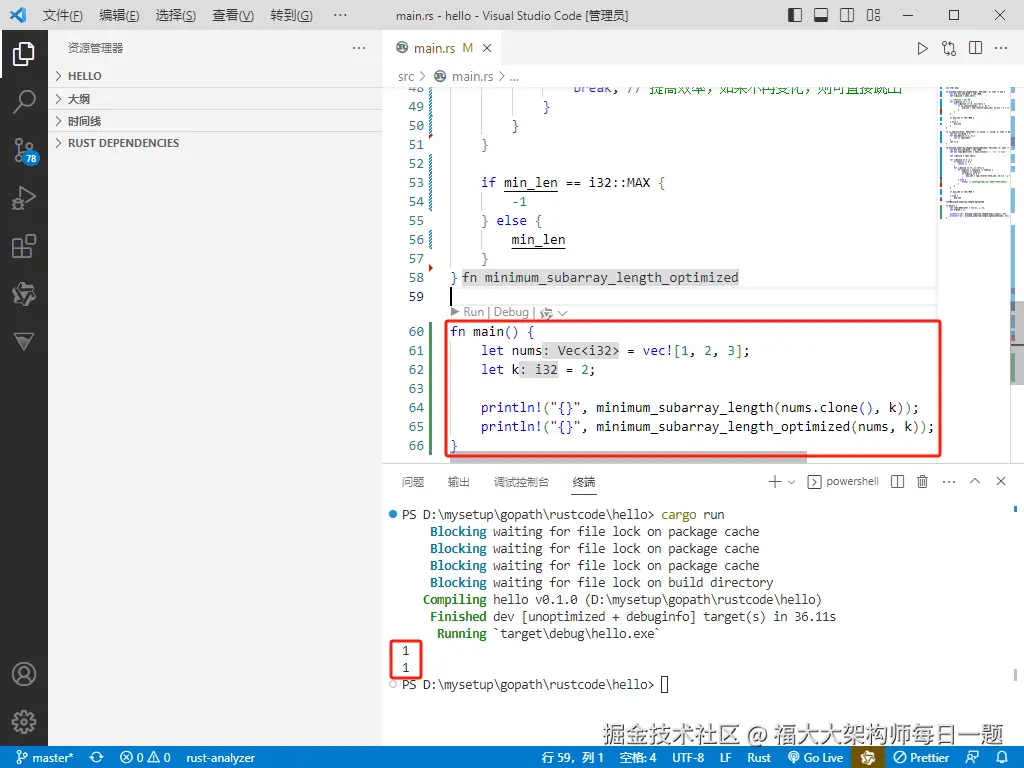The width and height of the screenshot is (1024, 768).
Task: Open the Search view in activity bar
Action: coord(24,102)
